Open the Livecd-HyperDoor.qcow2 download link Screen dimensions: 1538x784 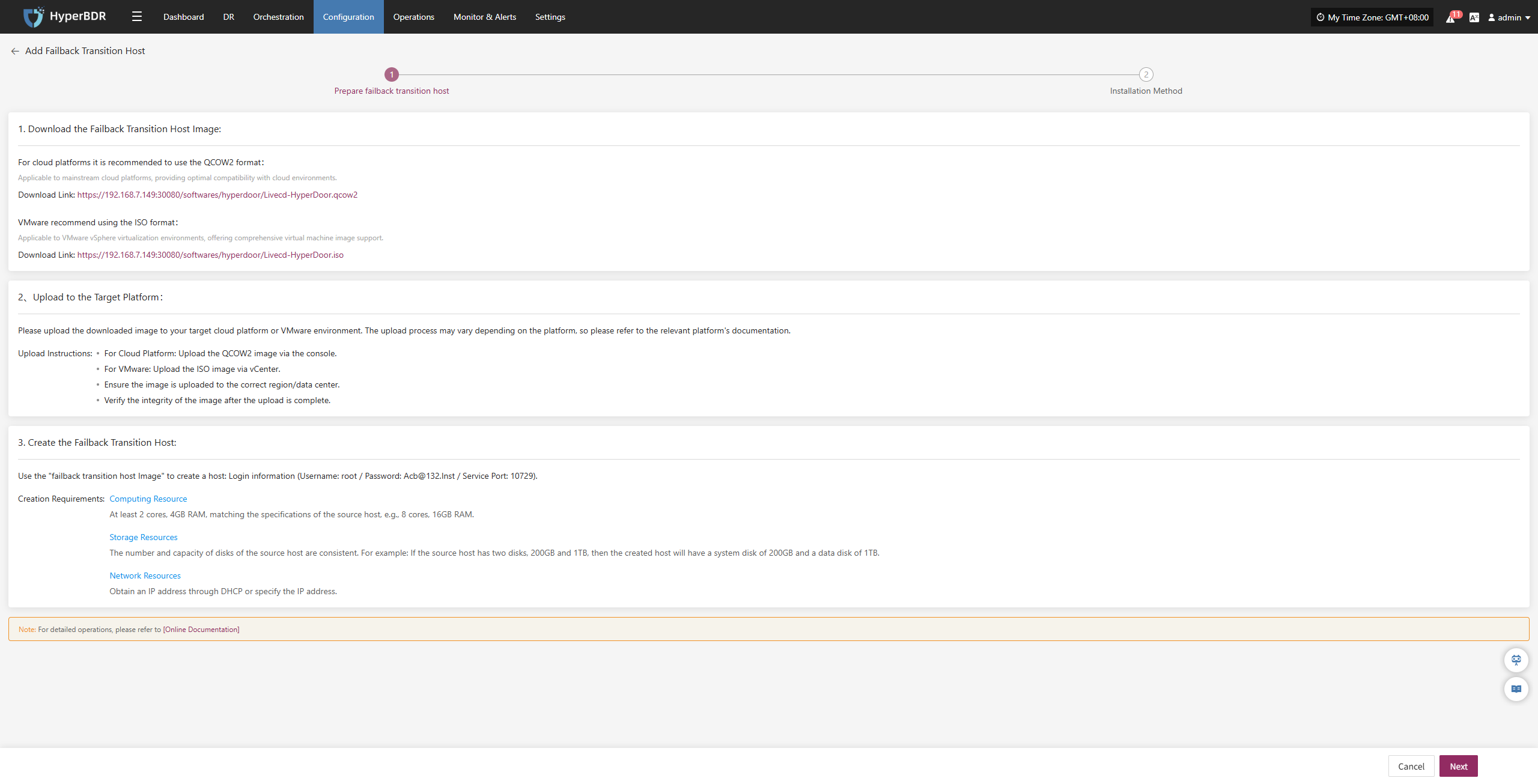click(x=217, y=195)
